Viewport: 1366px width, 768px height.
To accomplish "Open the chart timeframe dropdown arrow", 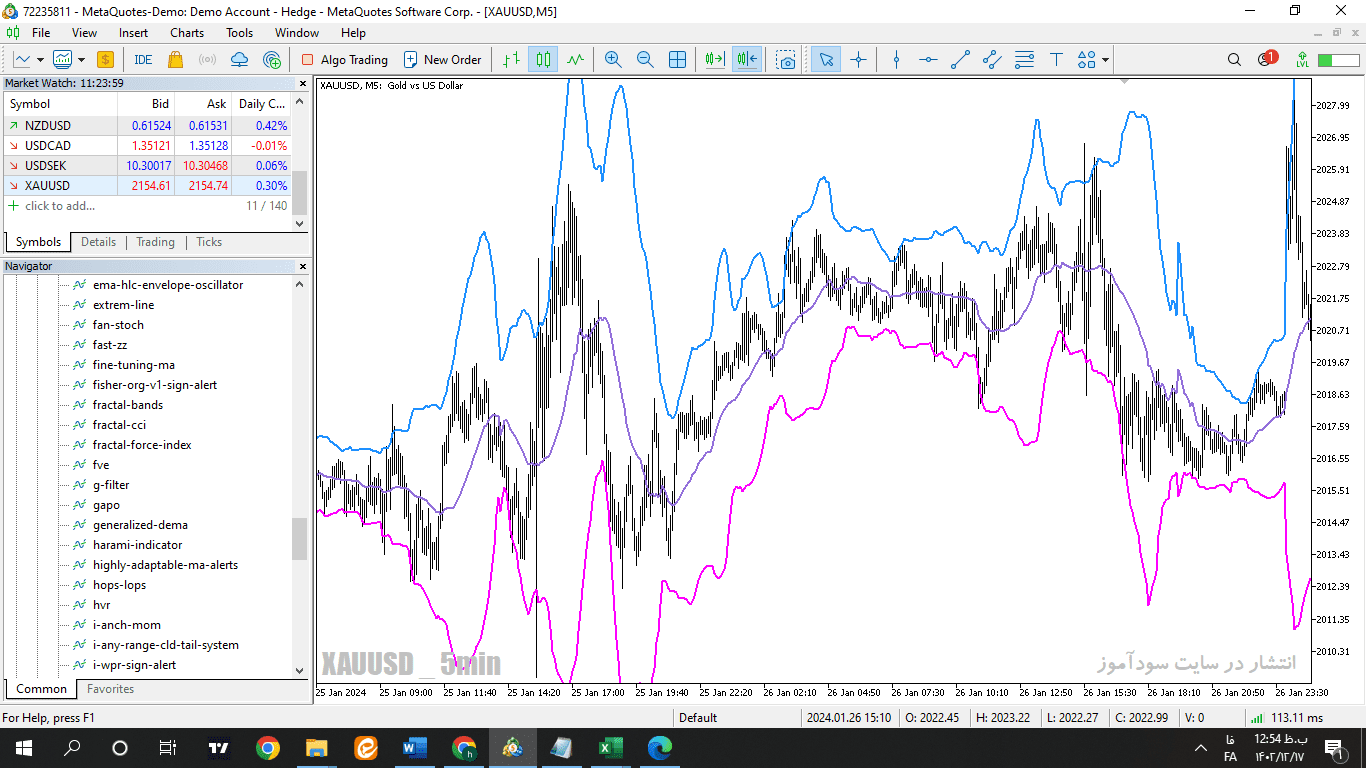I will coord(40,60).
